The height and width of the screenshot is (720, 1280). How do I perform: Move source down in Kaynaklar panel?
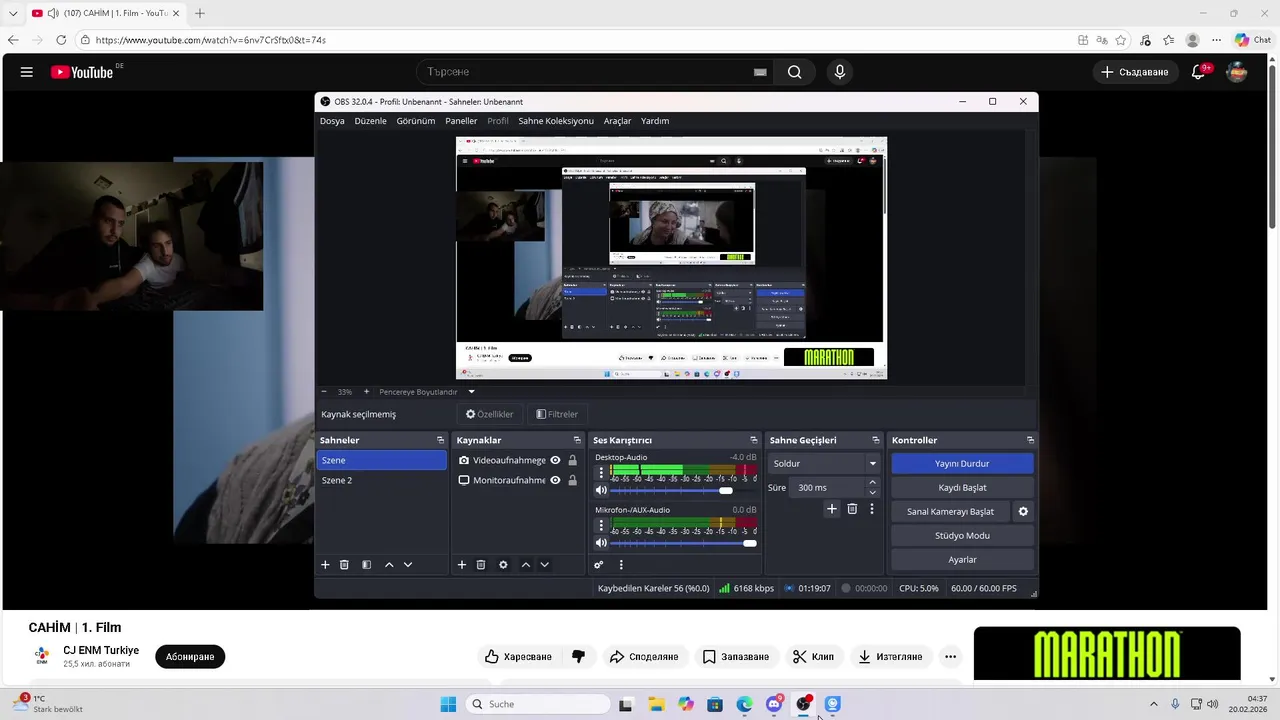(545, 565)
